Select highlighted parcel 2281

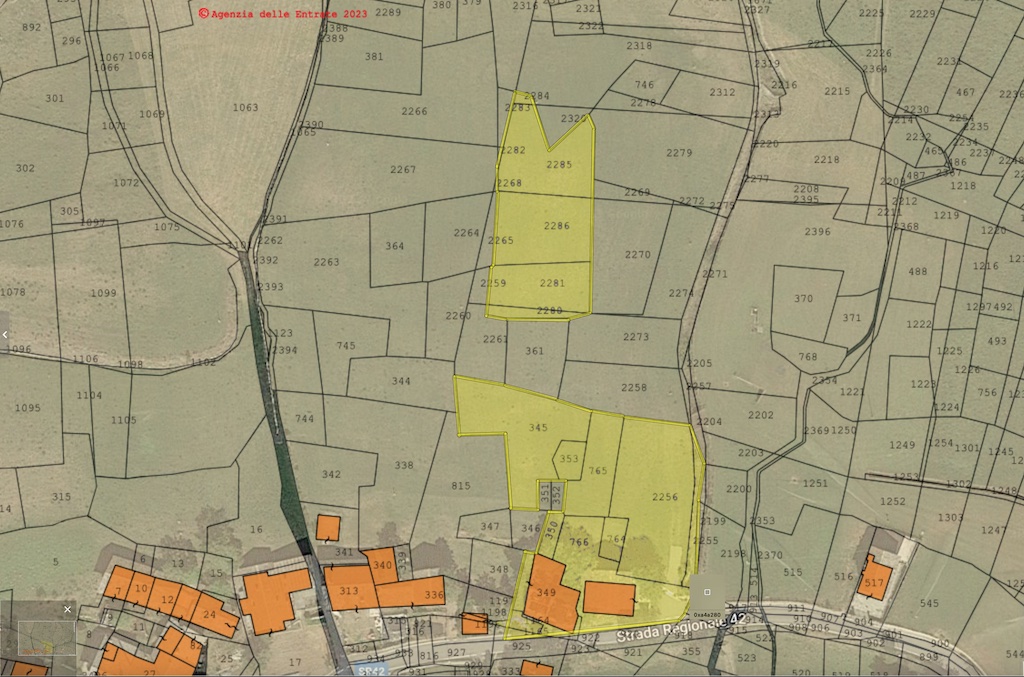point(552,283)
